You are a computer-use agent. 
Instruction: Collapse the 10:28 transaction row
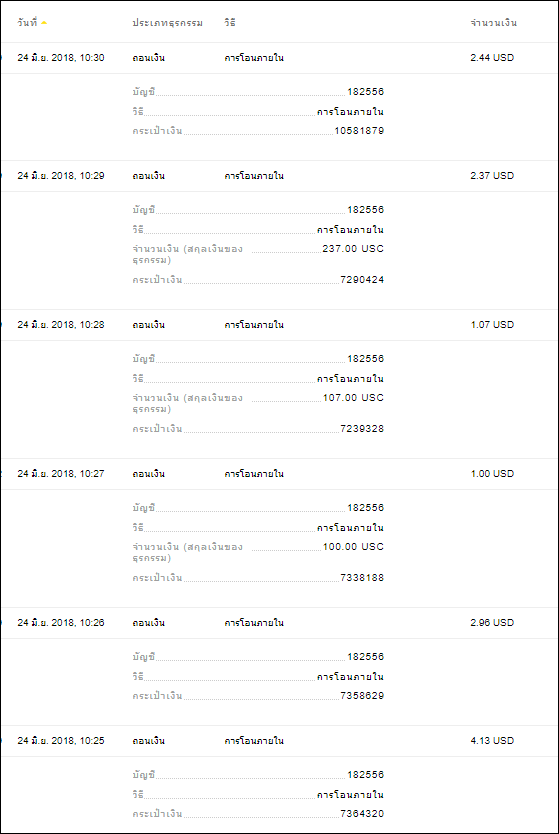click(279, 325)
